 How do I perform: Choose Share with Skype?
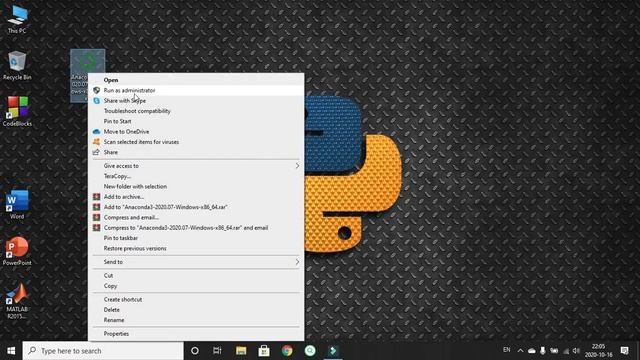pos(196,100)
